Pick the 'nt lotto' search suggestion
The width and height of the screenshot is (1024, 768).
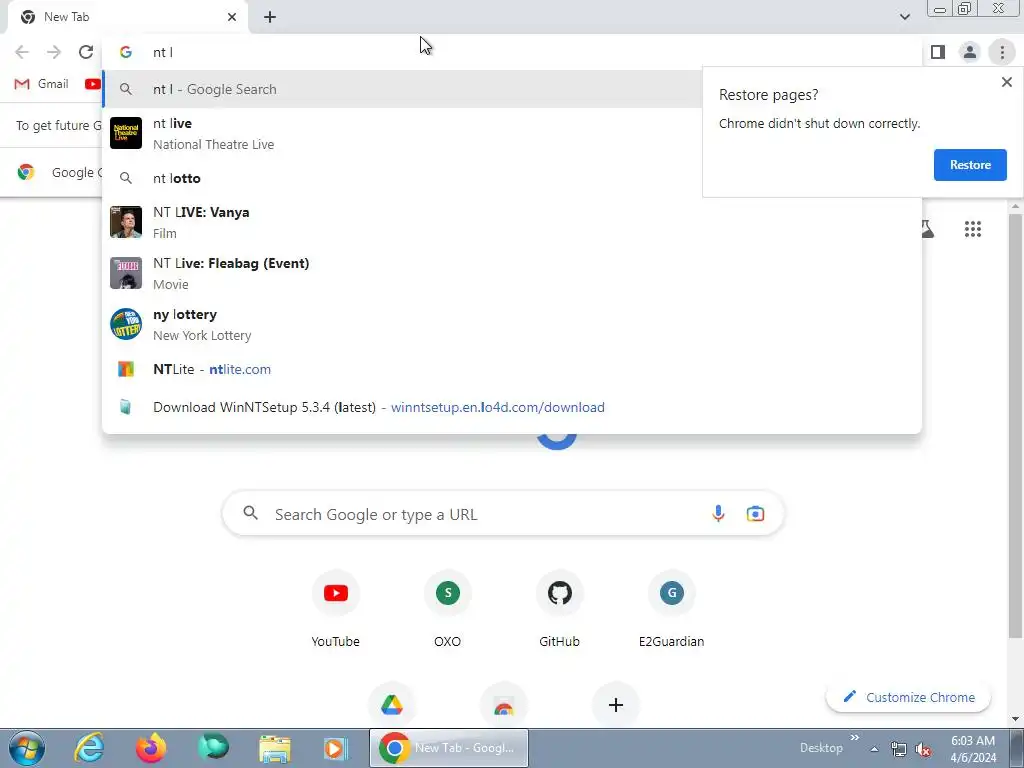[x=403, y=178]
